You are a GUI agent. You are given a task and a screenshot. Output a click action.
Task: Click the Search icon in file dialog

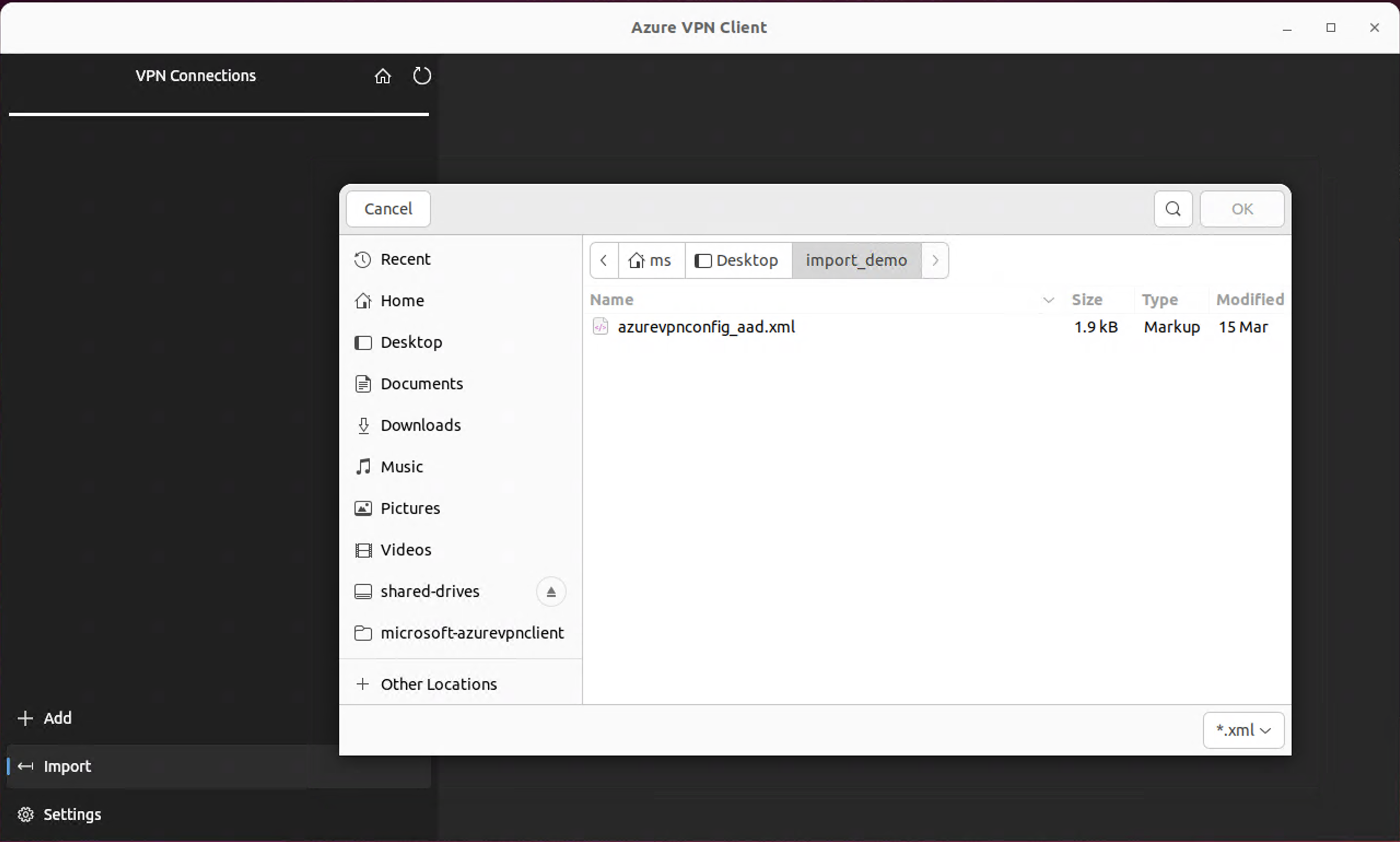(x=1173, y=208)
